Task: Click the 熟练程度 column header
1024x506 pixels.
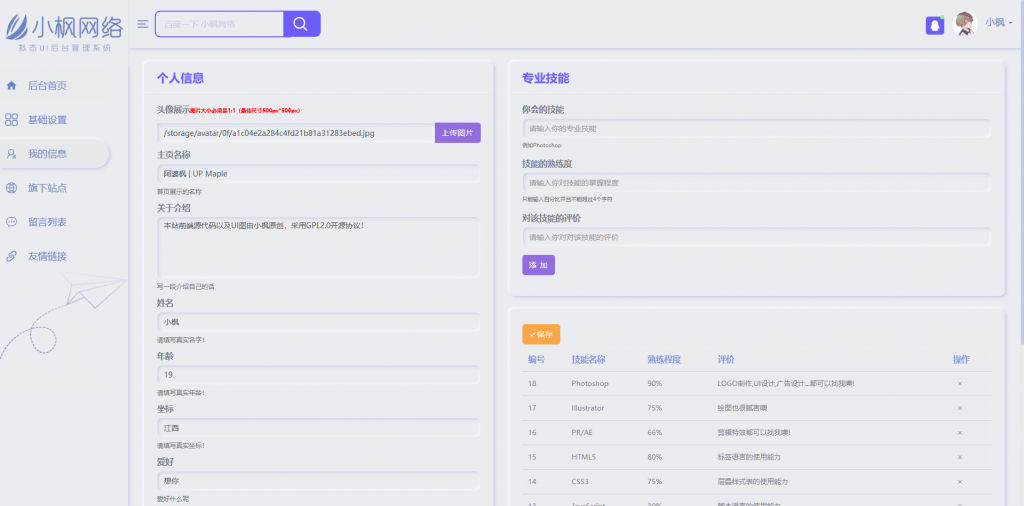Action: tap(664, 360)
